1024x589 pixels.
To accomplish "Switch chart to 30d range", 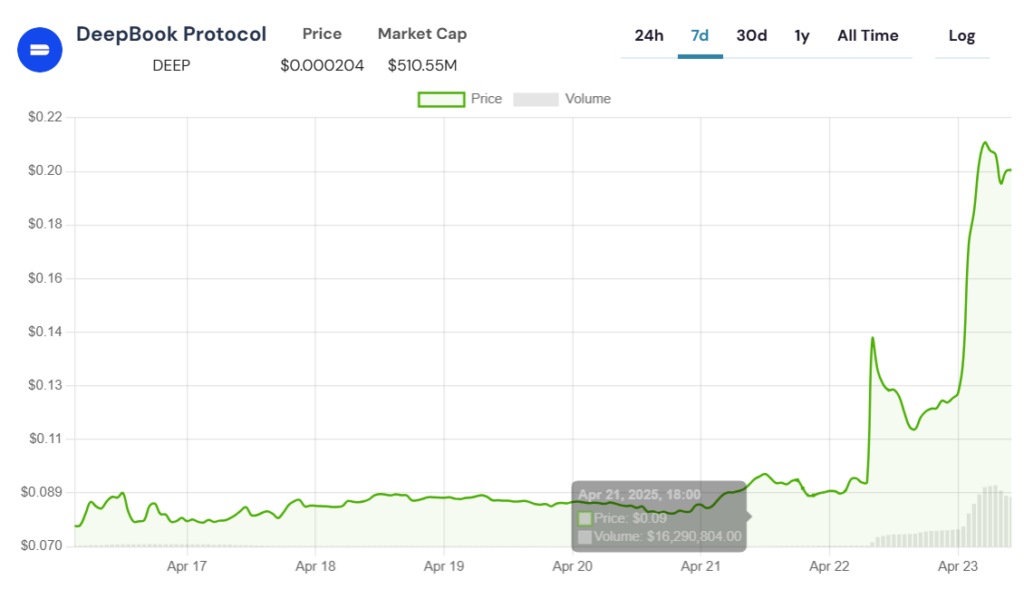I will tap(751, 36).
